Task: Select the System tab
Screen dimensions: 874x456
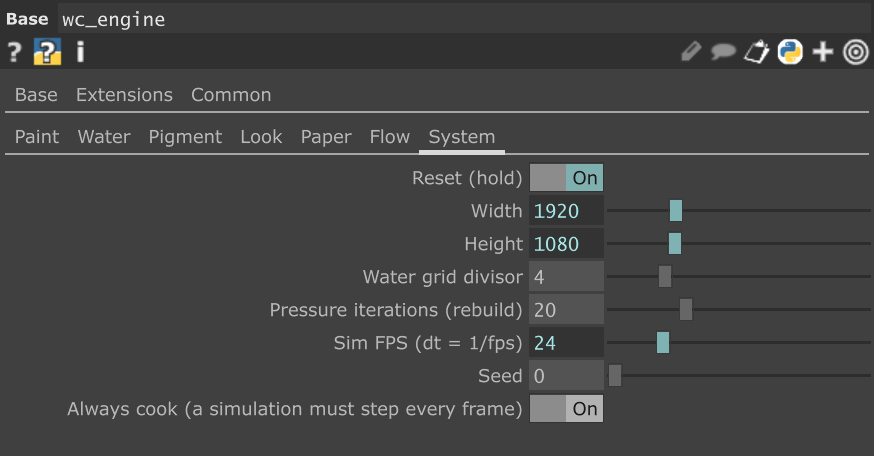Action: pos(462,137)
